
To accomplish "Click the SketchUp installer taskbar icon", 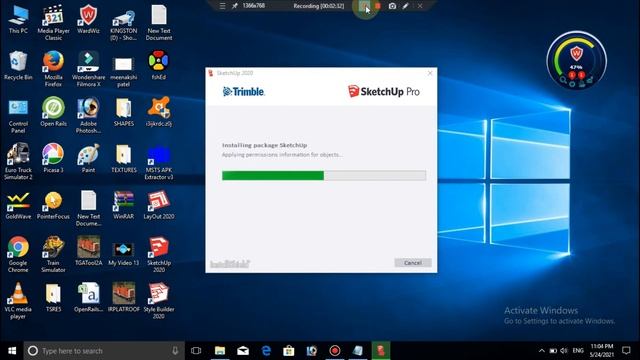I will [x=381, y=351].
